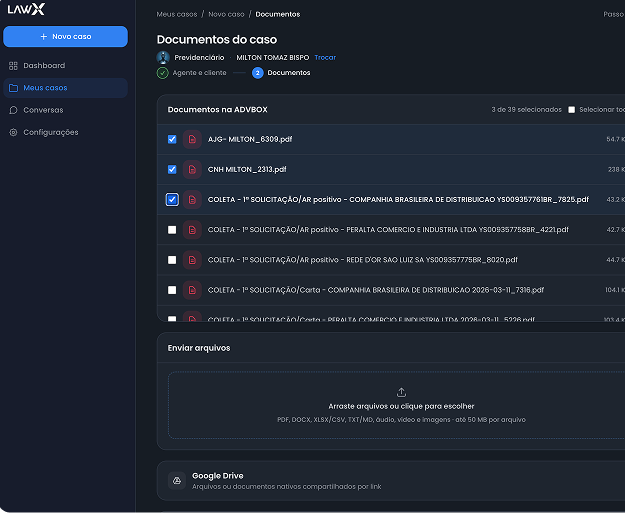Click PDF icon of Carta COMPANHIA BRASILEIRA

tap(192, 290)
